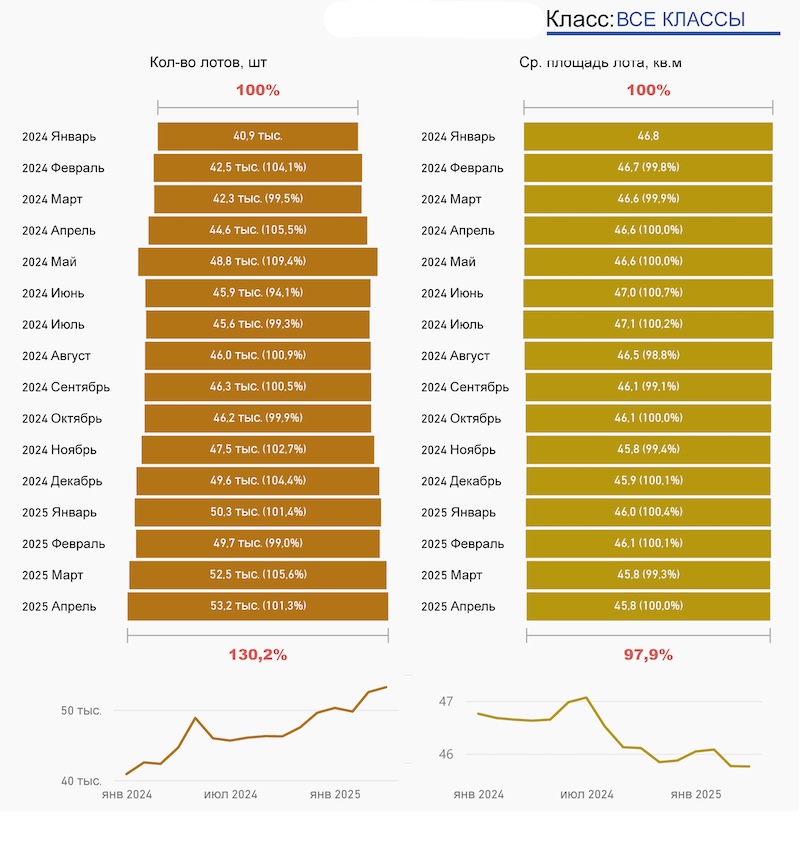Image resolution: width=800 pixels, height=841 pixels.
Task: Select the 48,8 тыс. May 2024 bar
Action: pos(258,262)
